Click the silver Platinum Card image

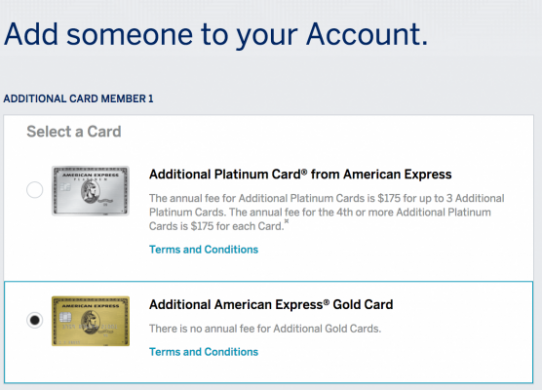91,191
